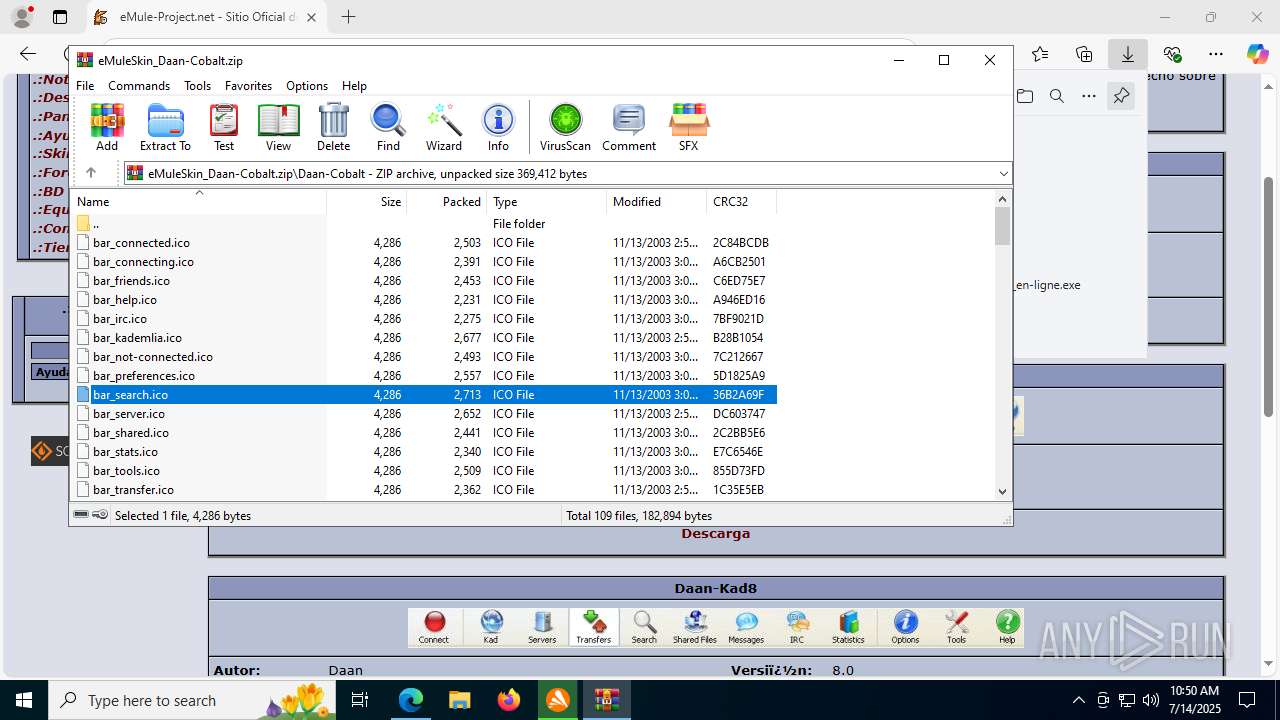The height and width of the screenshot is (720, 1280).
Task: Select bar_search.ico highlighted row
Action: [x=424, y=394]
